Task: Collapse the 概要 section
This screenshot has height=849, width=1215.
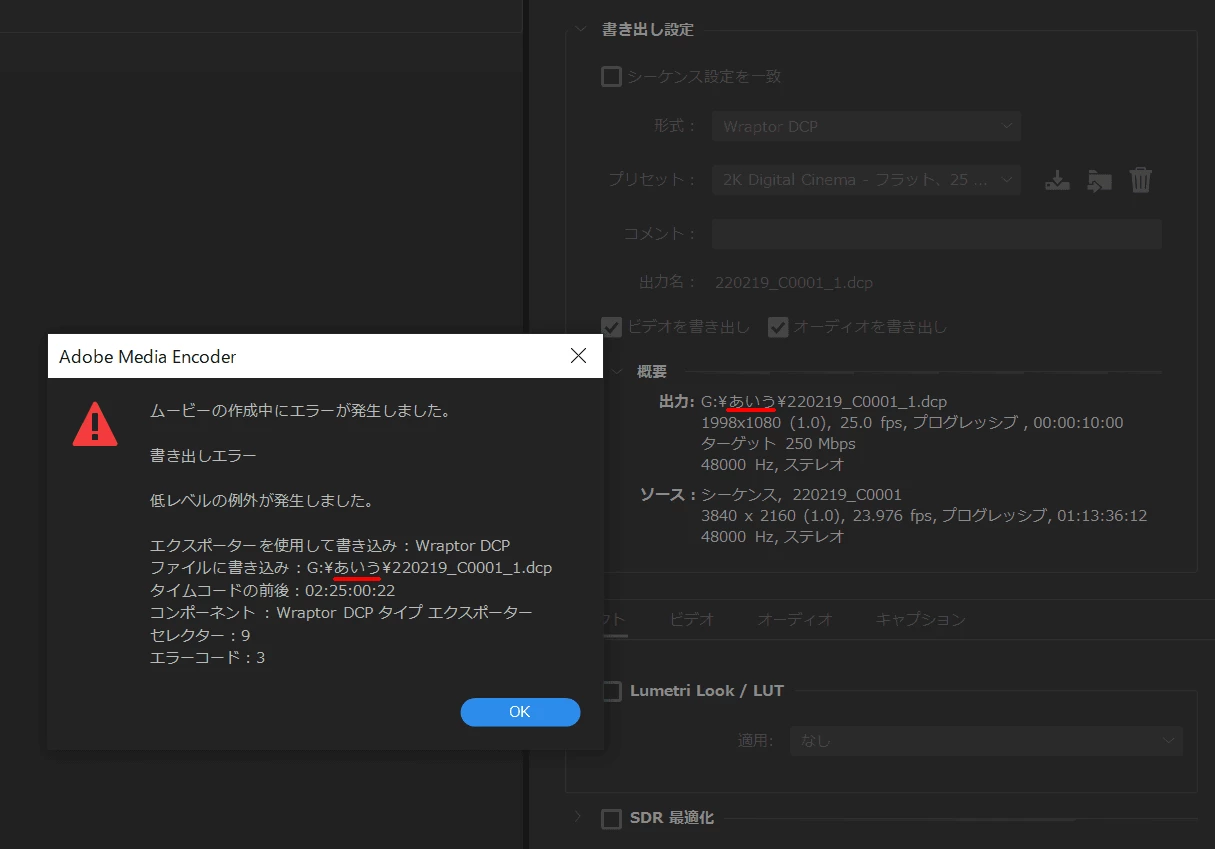Action: point(616,371)
